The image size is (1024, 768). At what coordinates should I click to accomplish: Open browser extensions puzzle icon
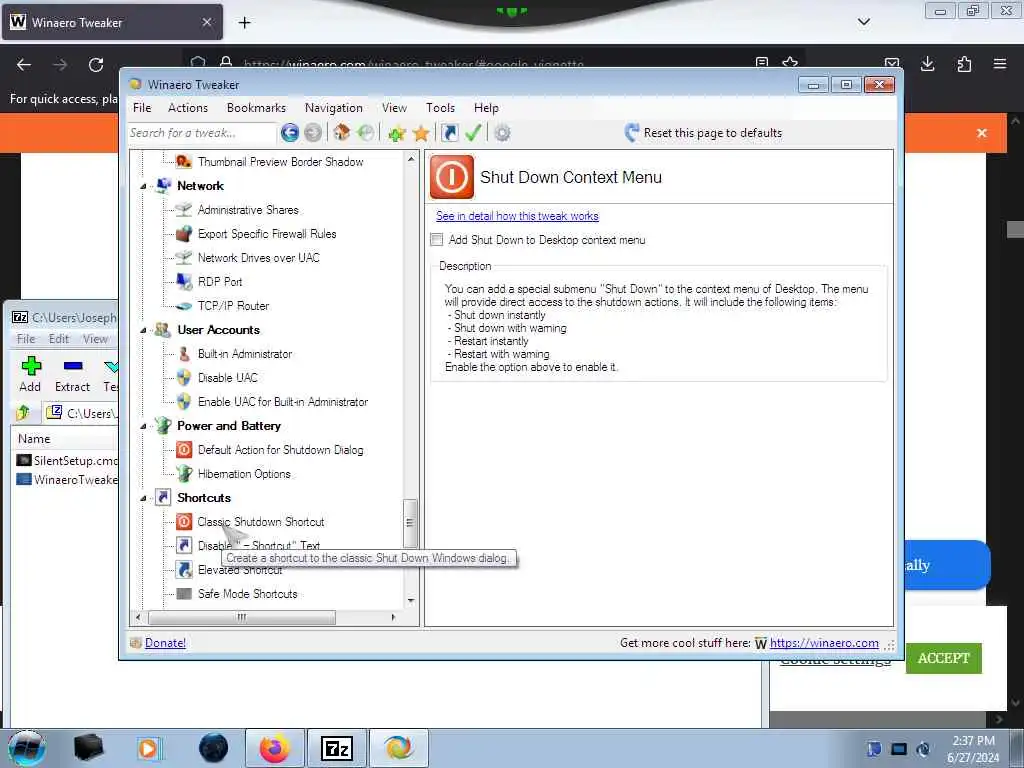[964, 64]
